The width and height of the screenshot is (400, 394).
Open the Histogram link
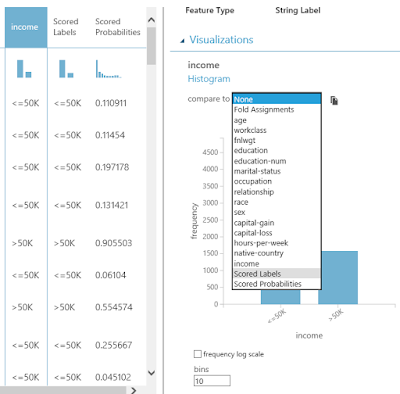(x=209, y=79)
